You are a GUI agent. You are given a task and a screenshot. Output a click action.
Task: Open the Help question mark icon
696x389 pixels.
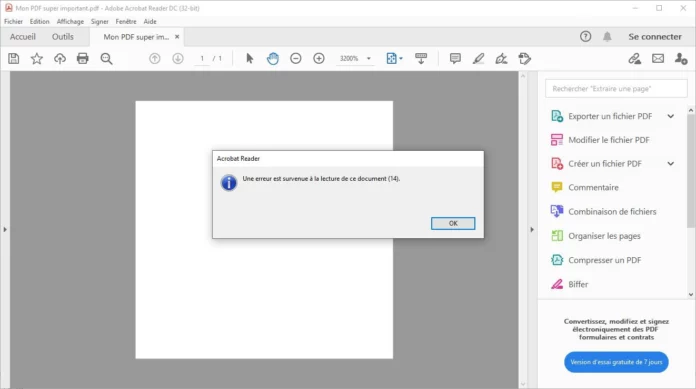pos(585,36)
